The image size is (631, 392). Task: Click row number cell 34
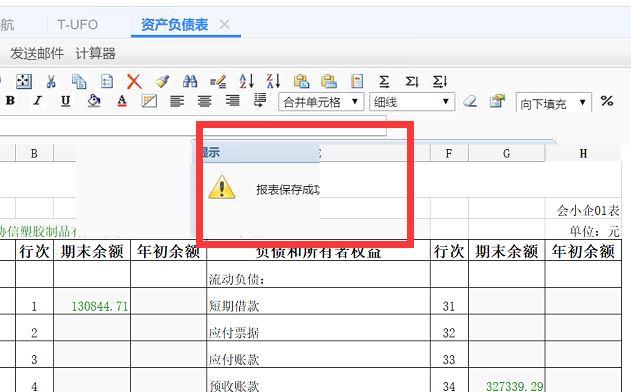449,381
